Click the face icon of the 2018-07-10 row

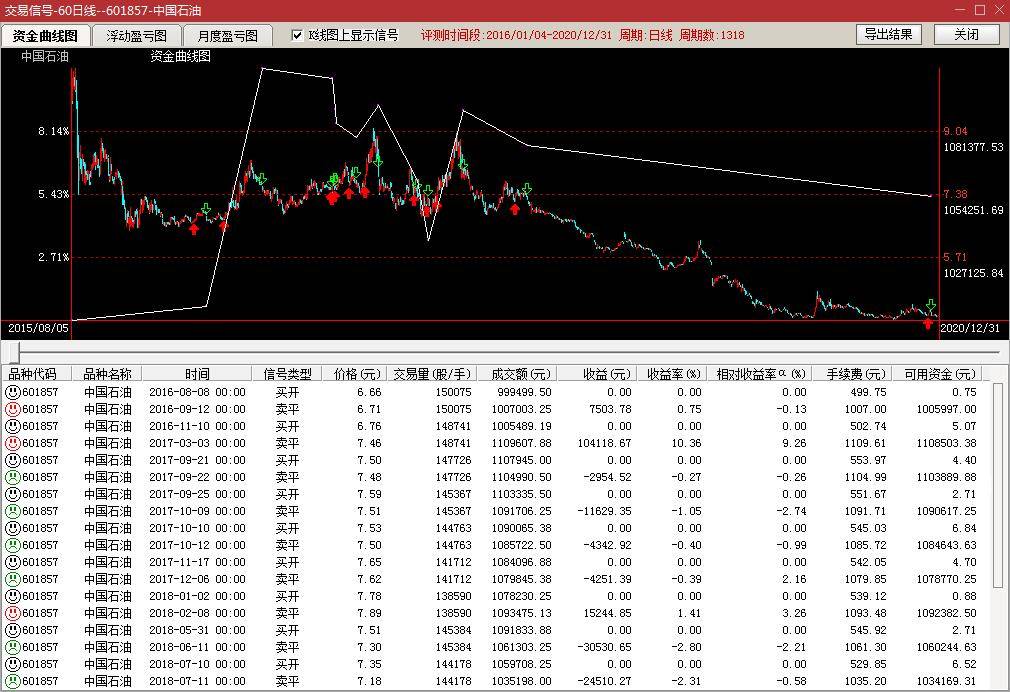(x=12, y=664)
